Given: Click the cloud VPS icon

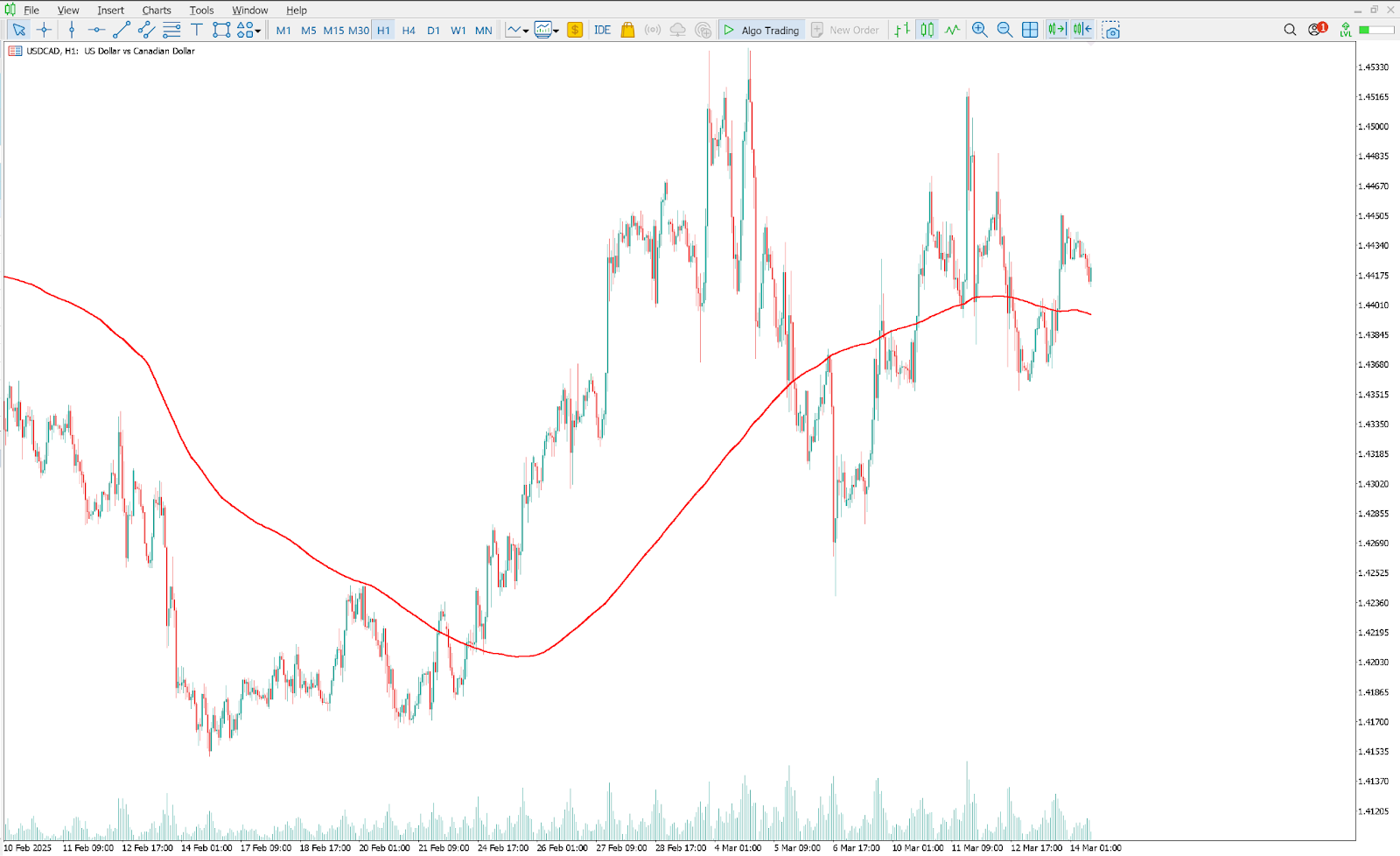Looking at the screenshot, I should click(678, 30).
